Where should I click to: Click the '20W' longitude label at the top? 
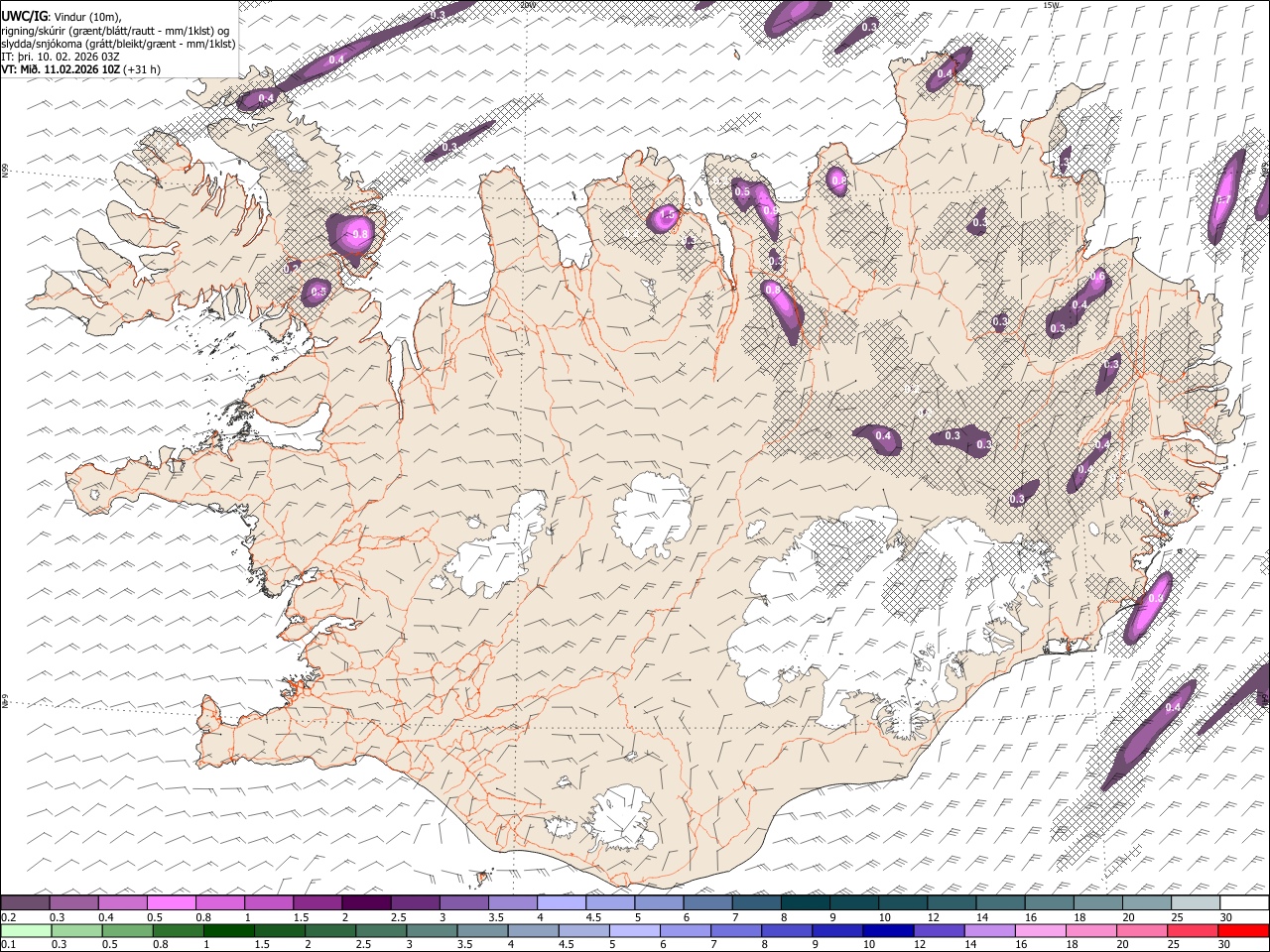[x=528, y=5]
